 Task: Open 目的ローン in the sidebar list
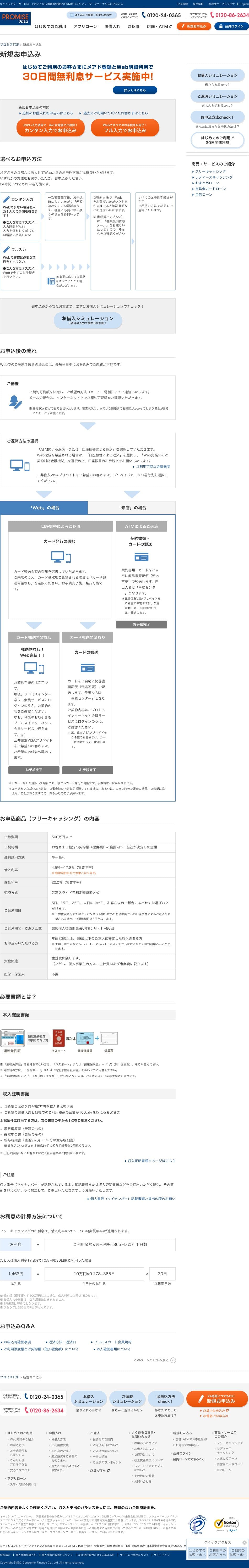click(203, 194)
